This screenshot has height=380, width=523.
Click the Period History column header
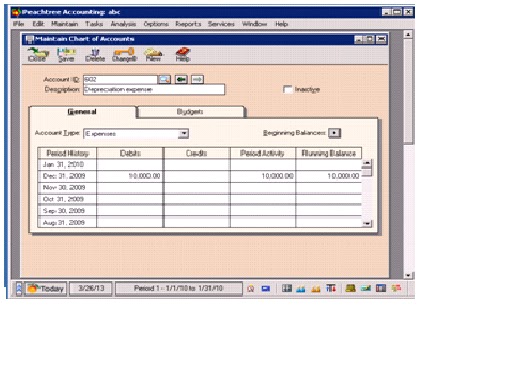pos(67,153)
